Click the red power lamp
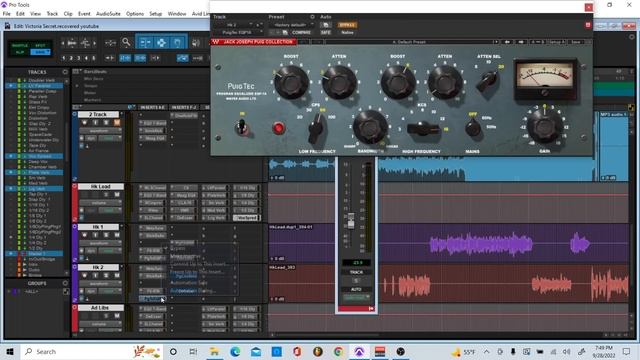The image size is (640, 360). coord(278,129)
